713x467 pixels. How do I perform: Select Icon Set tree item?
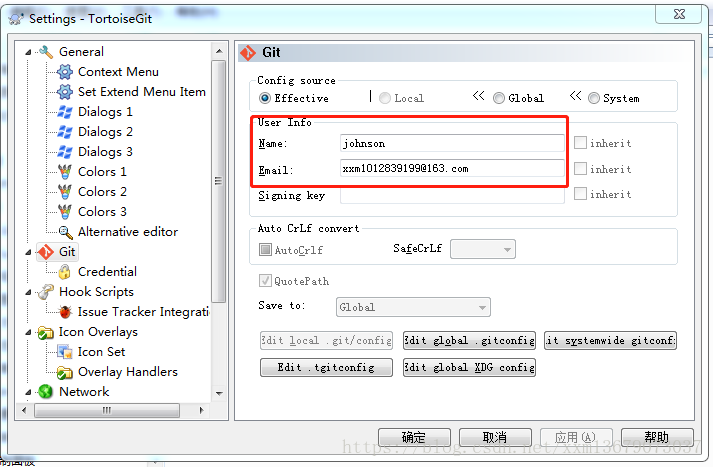(x=101, y=352)
